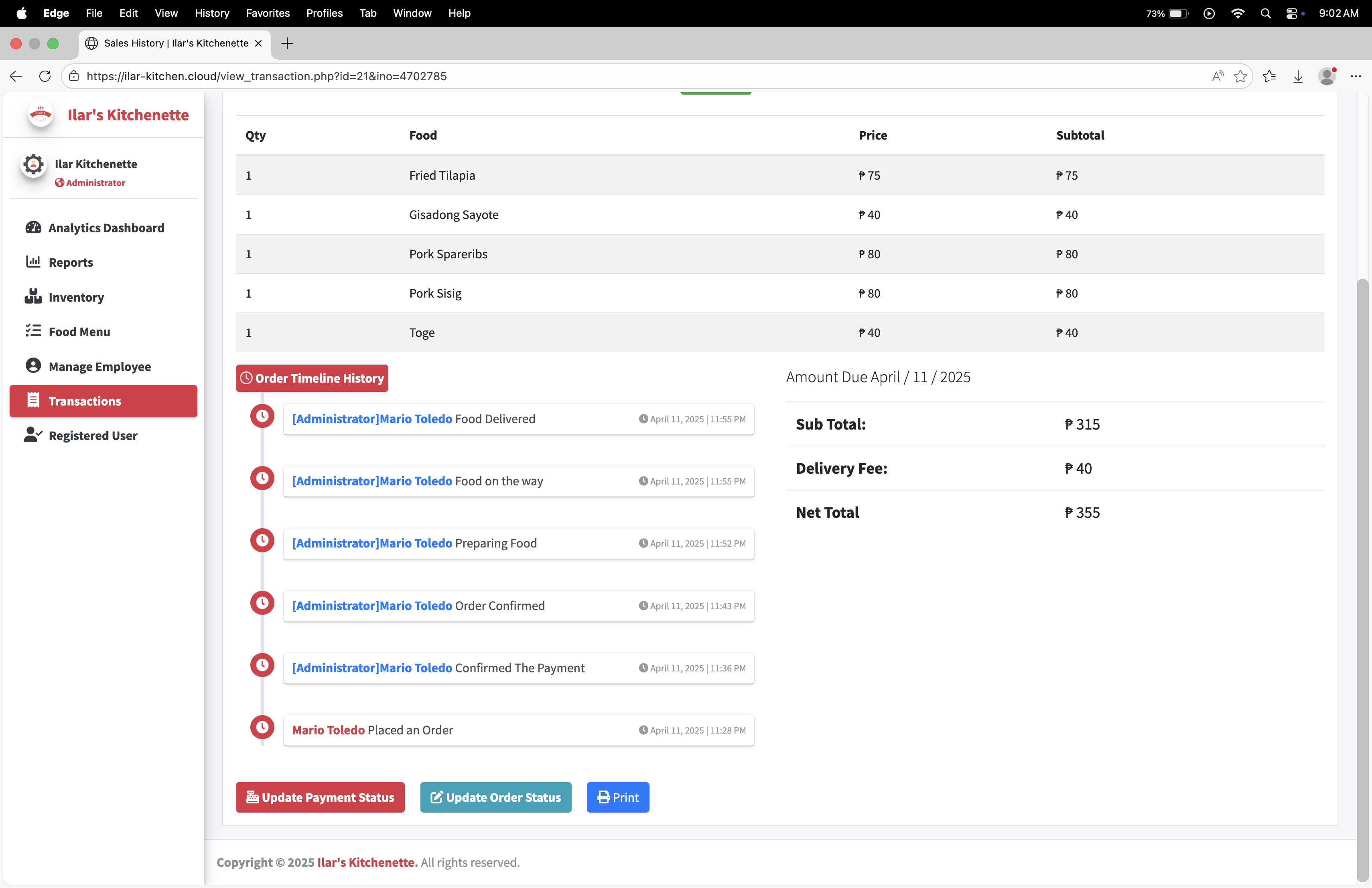Click Update Payment Status button

pyautogui.click(x=320, y=797)
